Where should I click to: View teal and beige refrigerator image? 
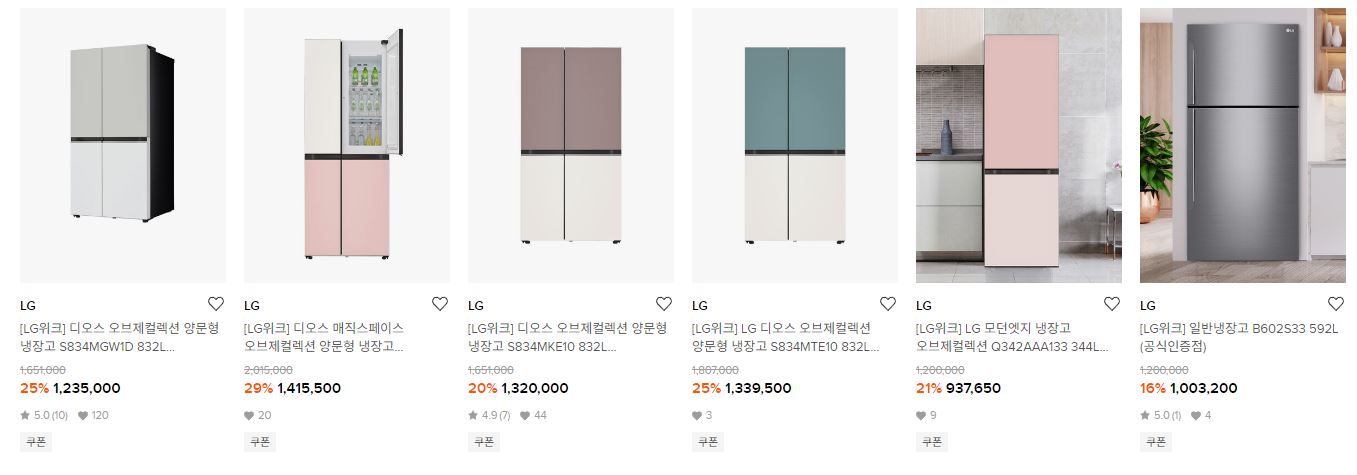(795, 145)
